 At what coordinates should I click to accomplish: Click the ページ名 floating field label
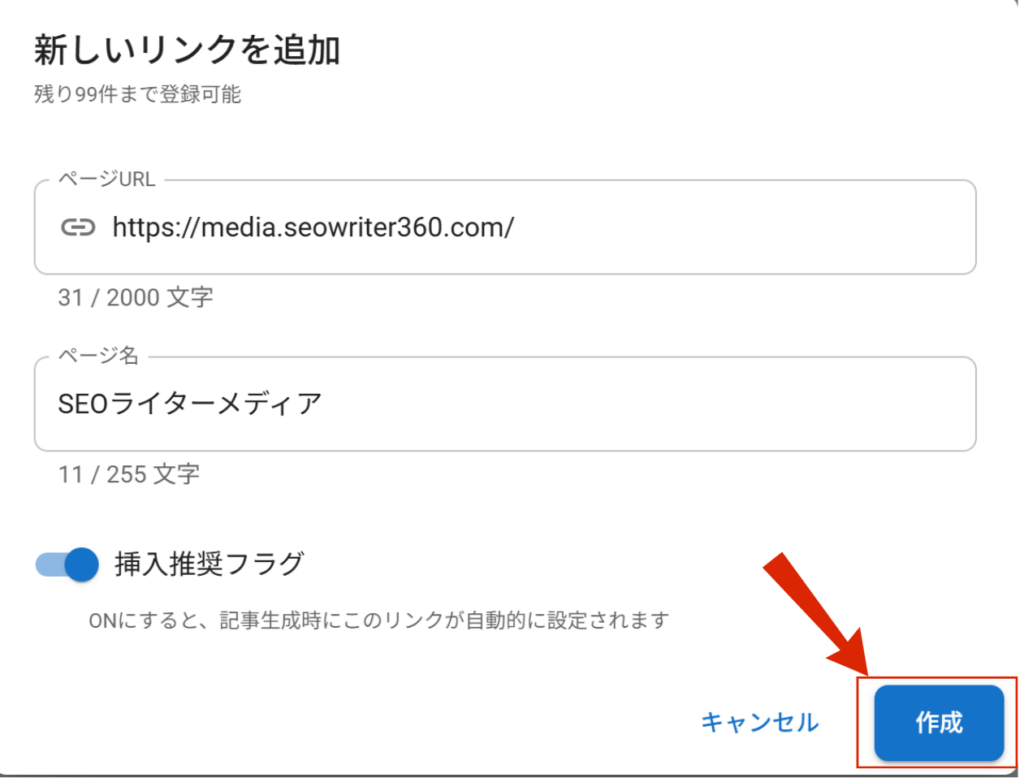tap(98, 357)
